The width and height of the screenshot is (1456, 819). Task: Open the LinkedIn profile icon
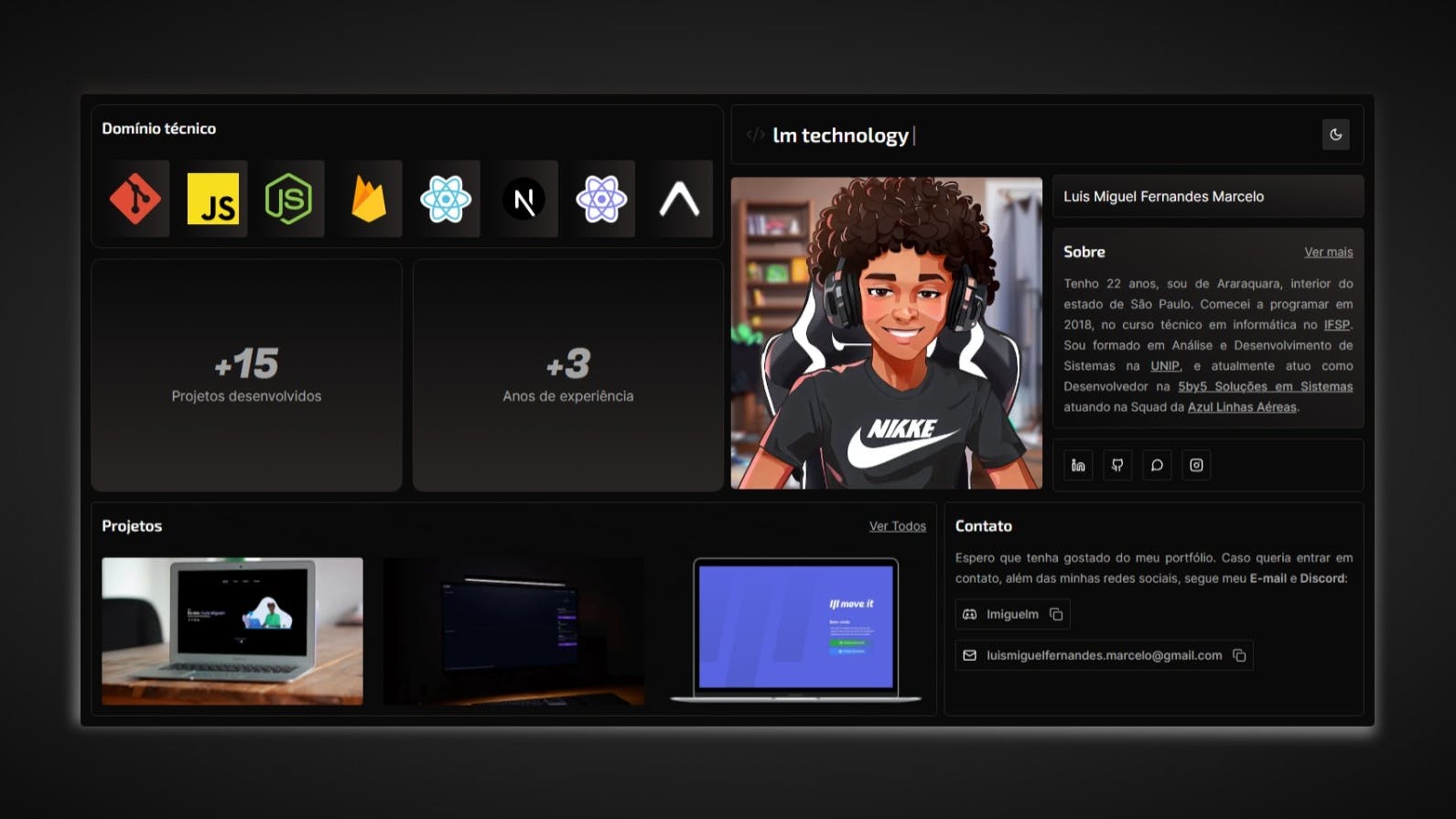pyautogui.click(x=1078, y=466)
